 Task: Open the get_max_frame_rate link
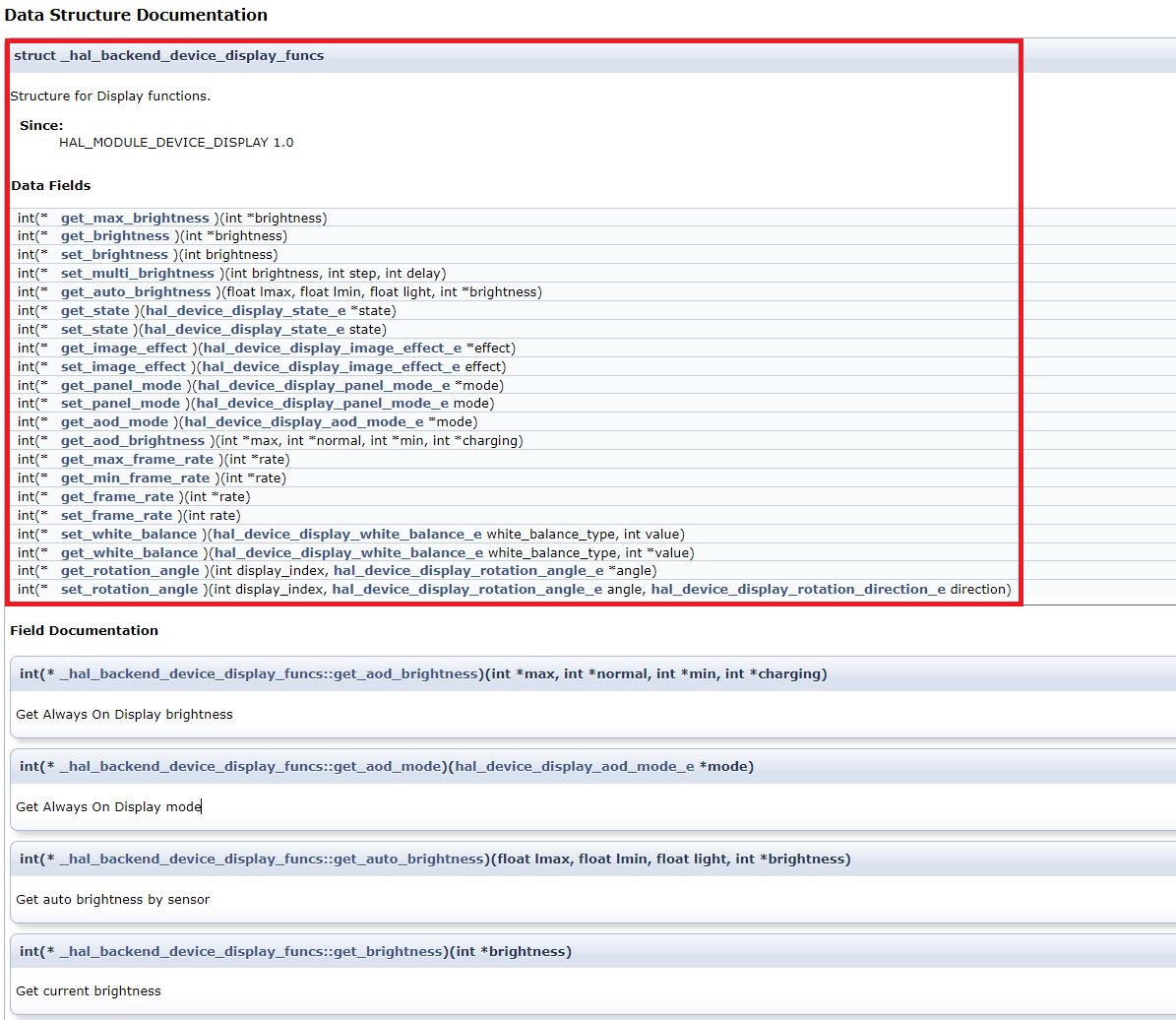(x=138, y=459)
